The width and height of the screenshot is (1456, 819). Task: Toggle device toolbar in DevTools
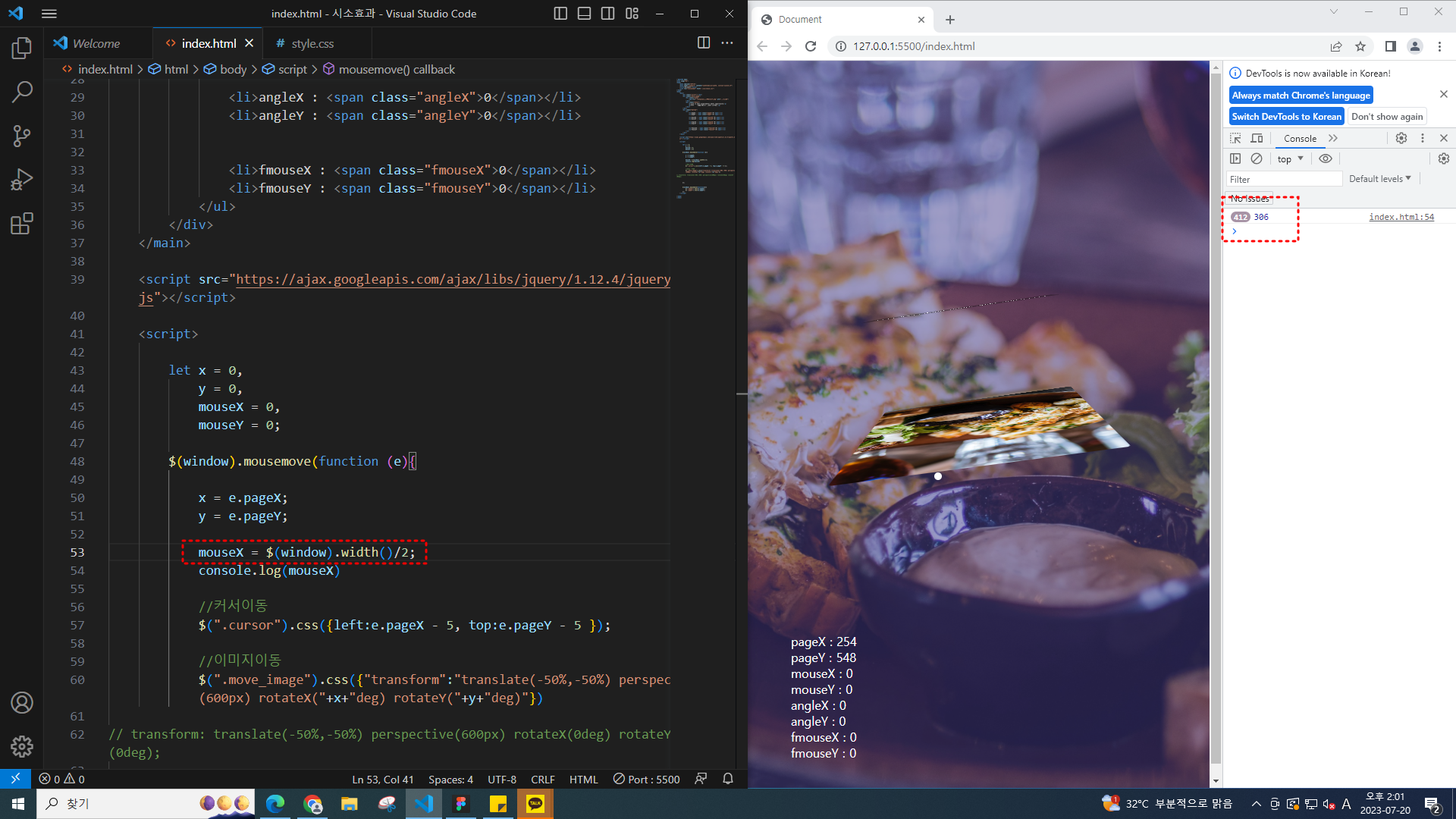[x=1257, y=138]
